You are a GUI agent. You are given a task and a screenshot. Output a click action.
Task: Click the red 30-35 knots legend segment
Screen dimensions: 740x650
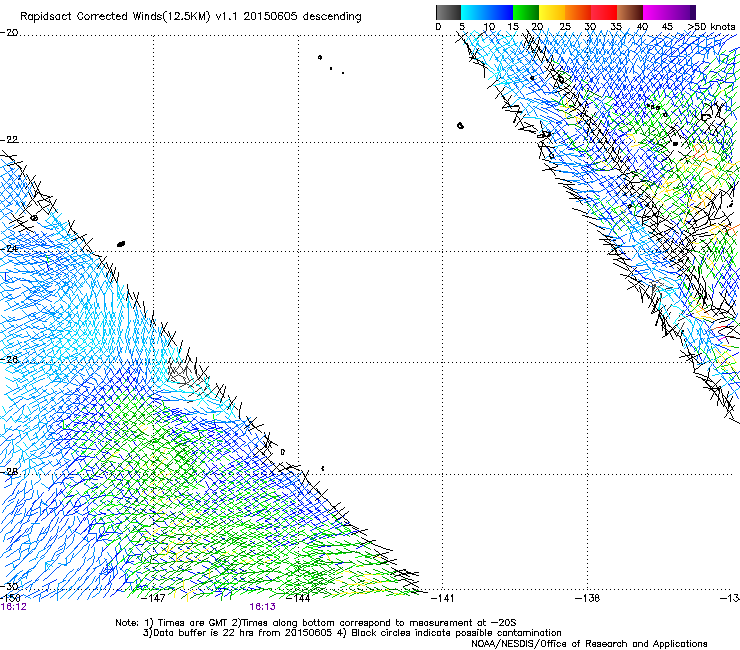[x=604, y=12]
